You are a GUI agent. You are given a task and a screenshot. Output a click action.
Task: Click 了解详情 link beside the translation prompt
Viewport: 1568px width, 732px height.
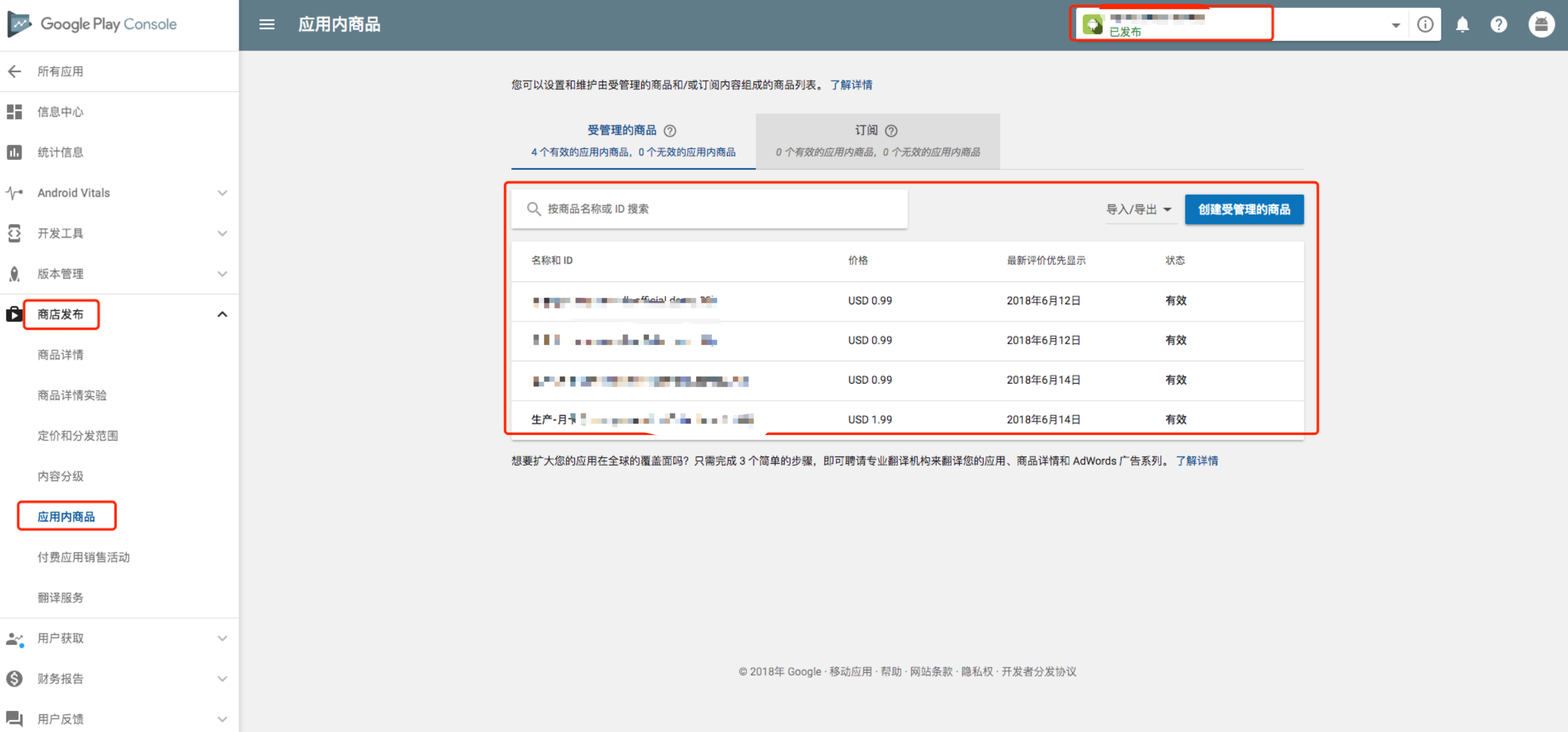(1196, 460)
